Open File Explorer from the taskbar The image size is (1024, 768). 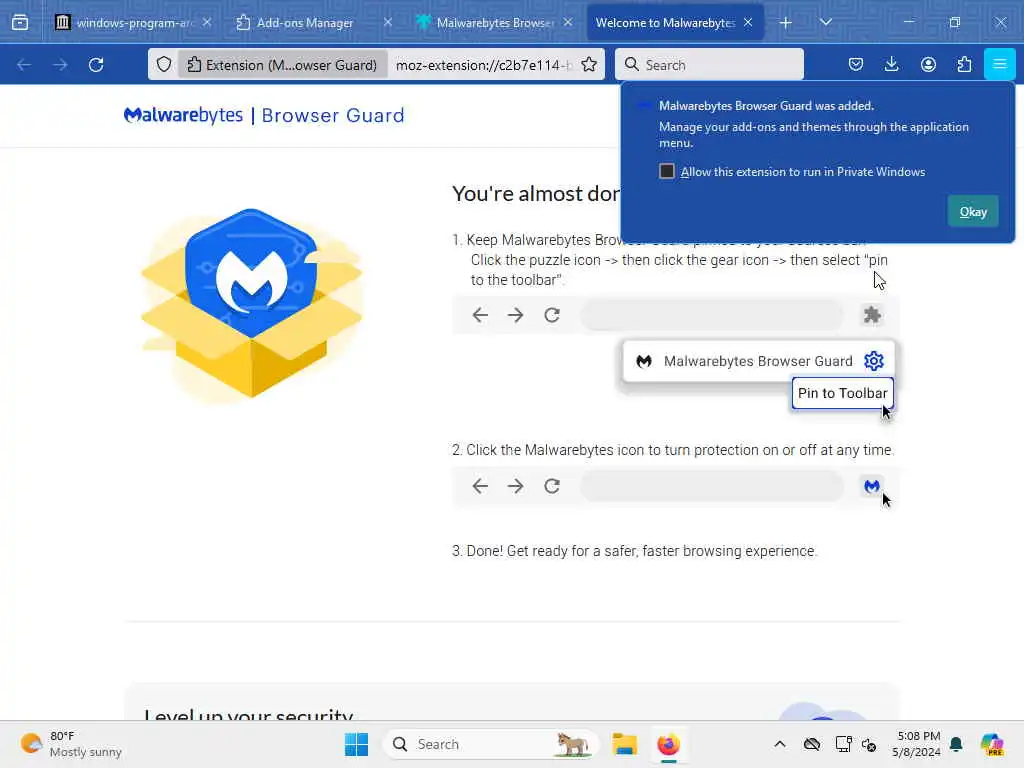pyautogui.click(x=624, y=744)
